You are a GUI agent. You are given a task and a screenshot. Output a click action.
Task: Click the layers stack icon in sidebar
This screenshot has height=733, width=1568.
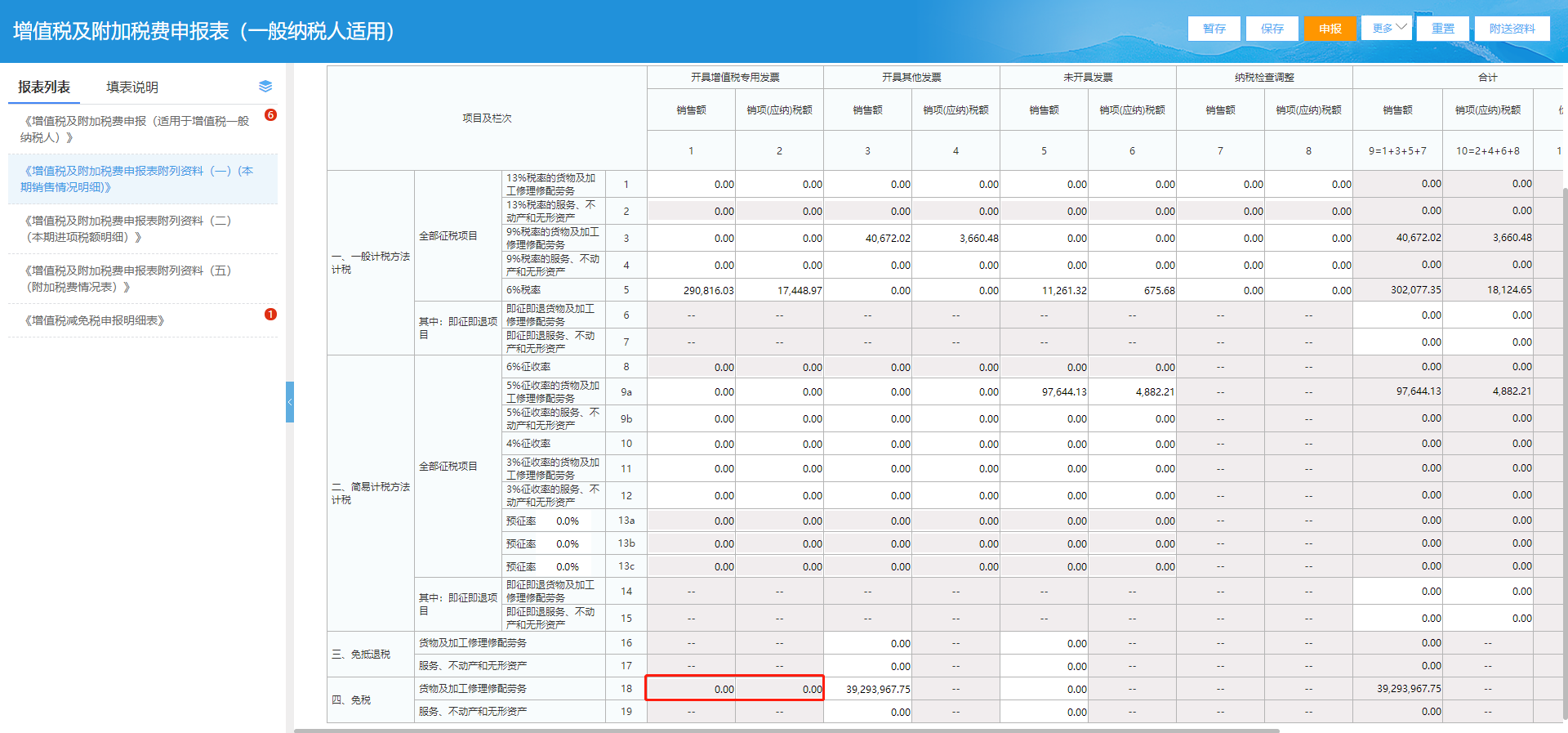click(x=265, y=87)
